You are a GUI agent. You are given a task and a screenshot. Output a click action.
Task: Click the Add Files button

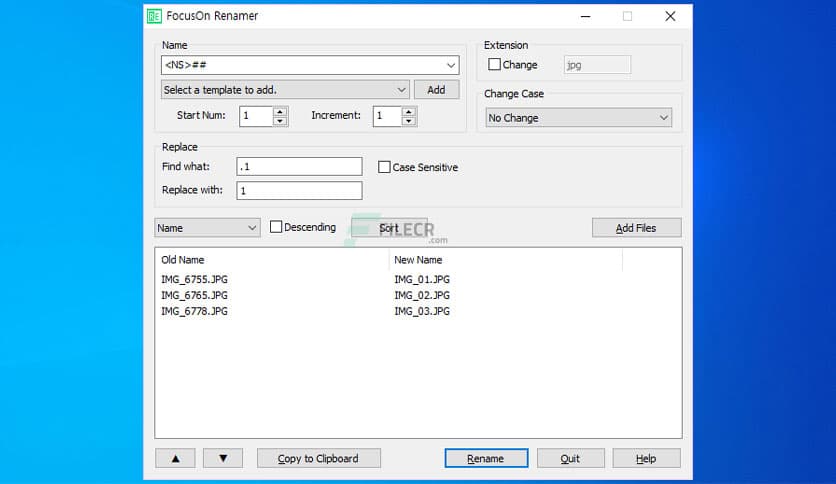(x=636, y=228)
